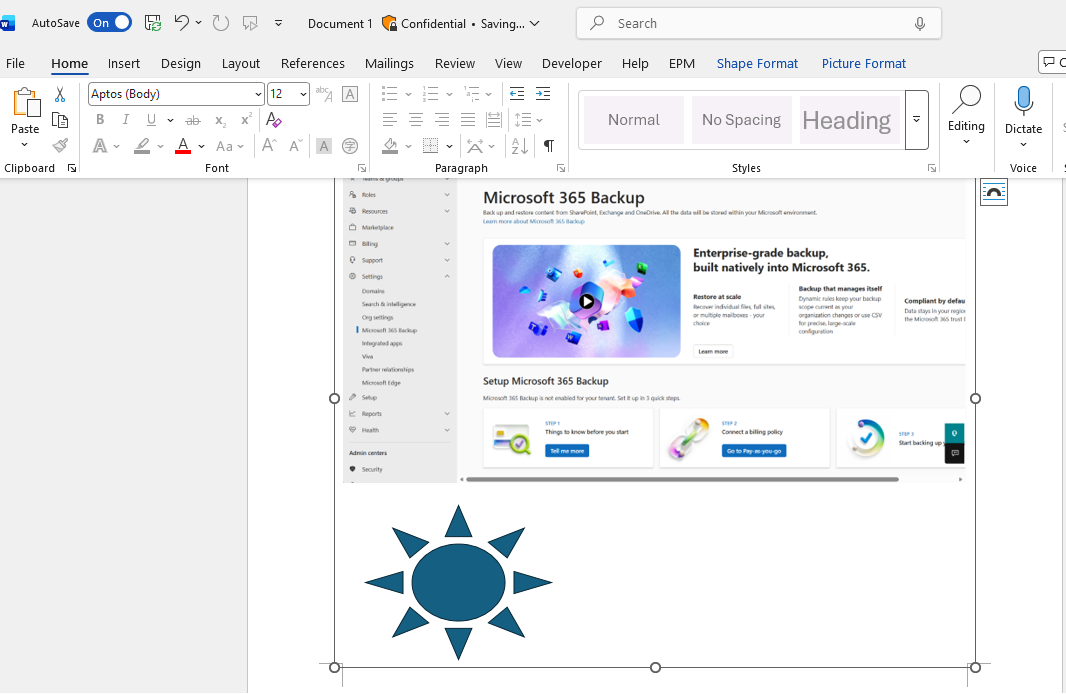1066x694 pixels.
Task: Click the Shrink Font icon
Action: click(296, 145)
